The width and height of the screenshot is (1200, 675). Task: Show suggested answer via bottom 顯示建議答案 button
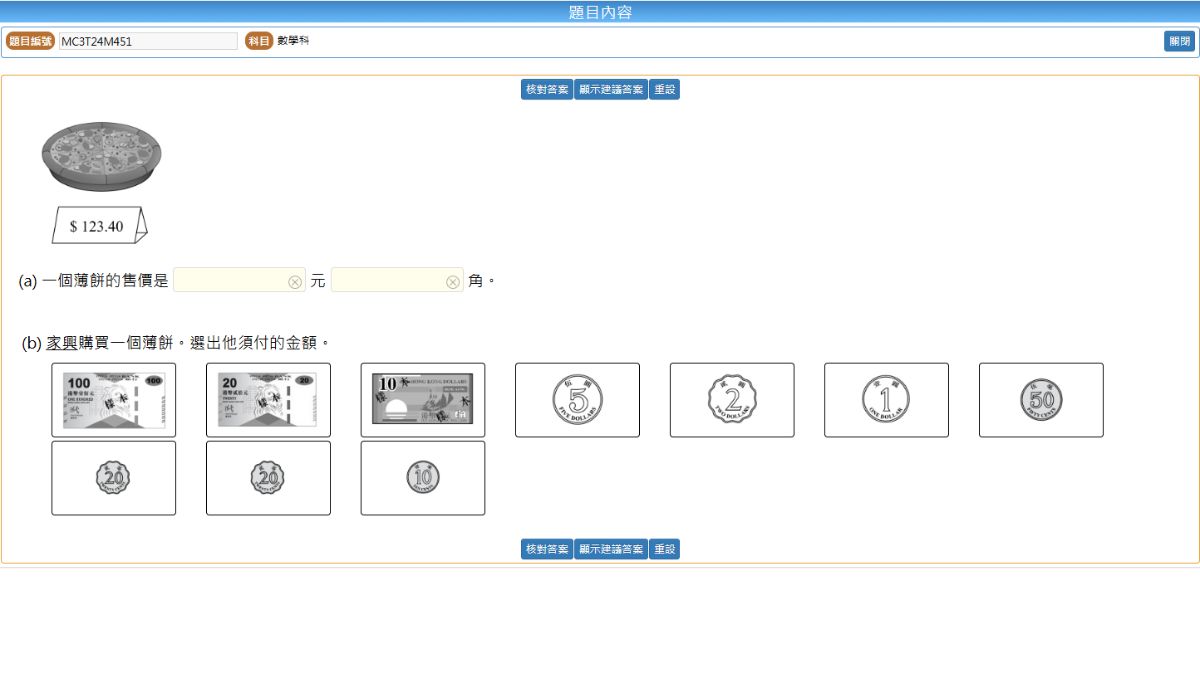611,549
